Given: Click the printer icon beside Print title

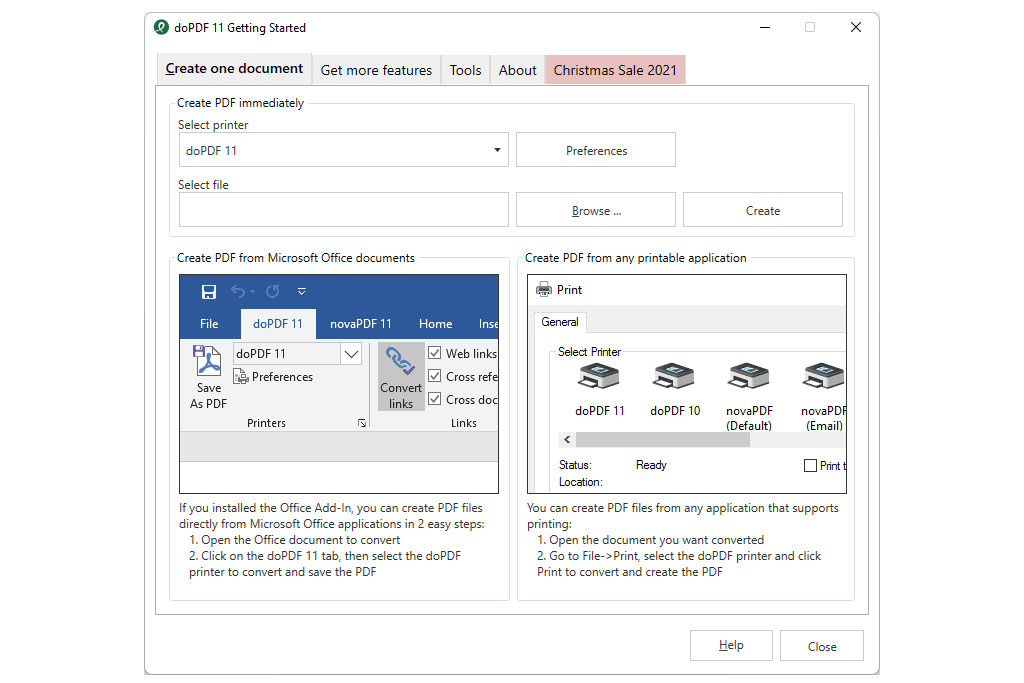Looking at the screenshot, I should click(543, 289).
